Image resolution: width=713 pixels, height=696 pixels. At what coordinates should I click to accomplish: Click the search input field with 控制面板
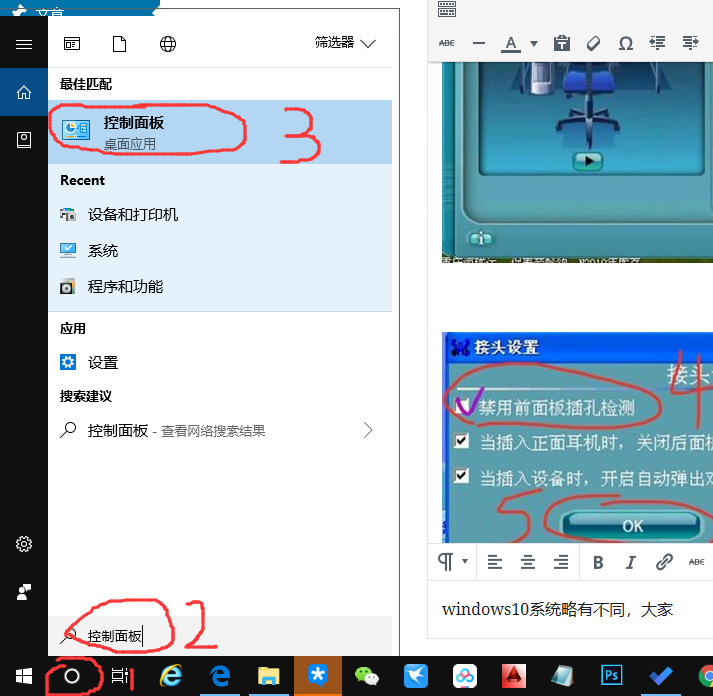tap(220, 636)
